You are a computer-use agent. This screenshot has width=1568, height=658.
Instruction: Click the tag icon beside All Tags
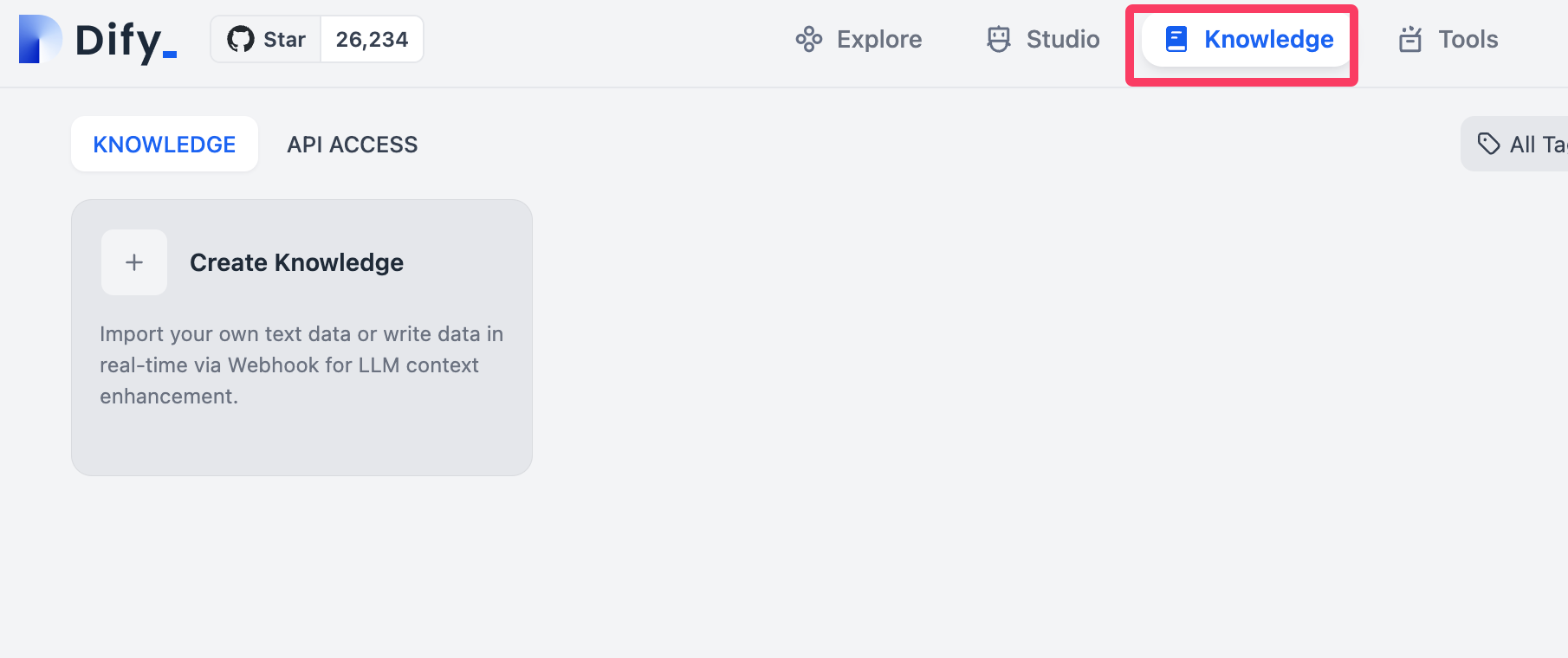(1488, 144)
